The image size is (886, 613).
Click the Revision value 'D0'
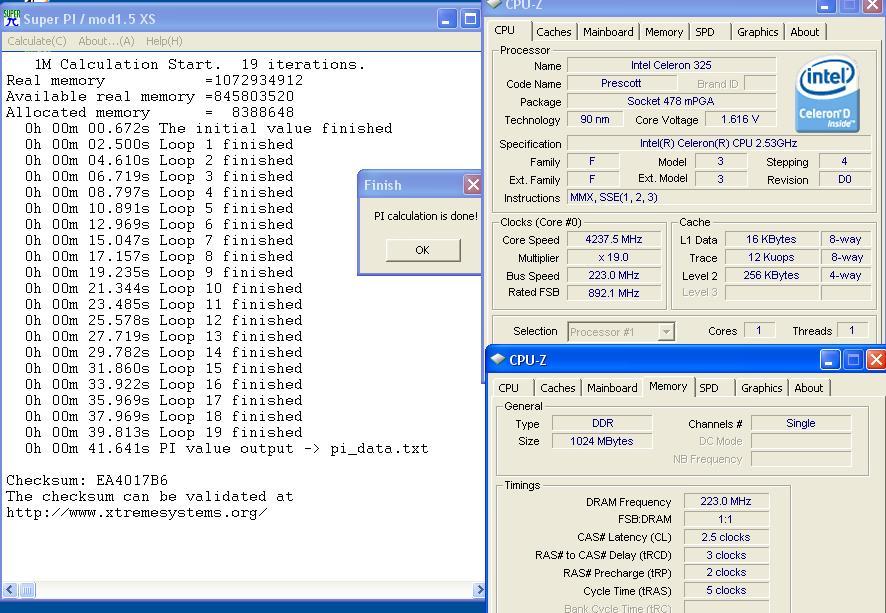click(844, 180)
